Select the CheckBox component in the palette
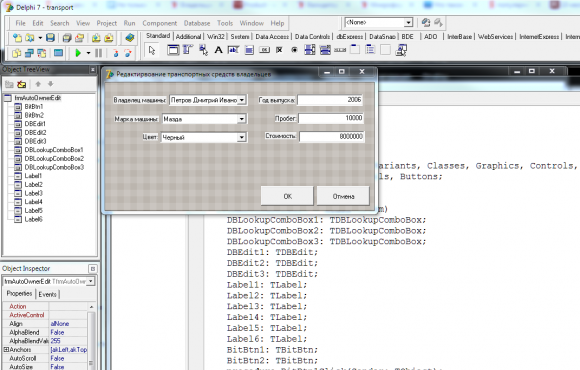This screenshot has height=370, width=580. pos(279,50)
